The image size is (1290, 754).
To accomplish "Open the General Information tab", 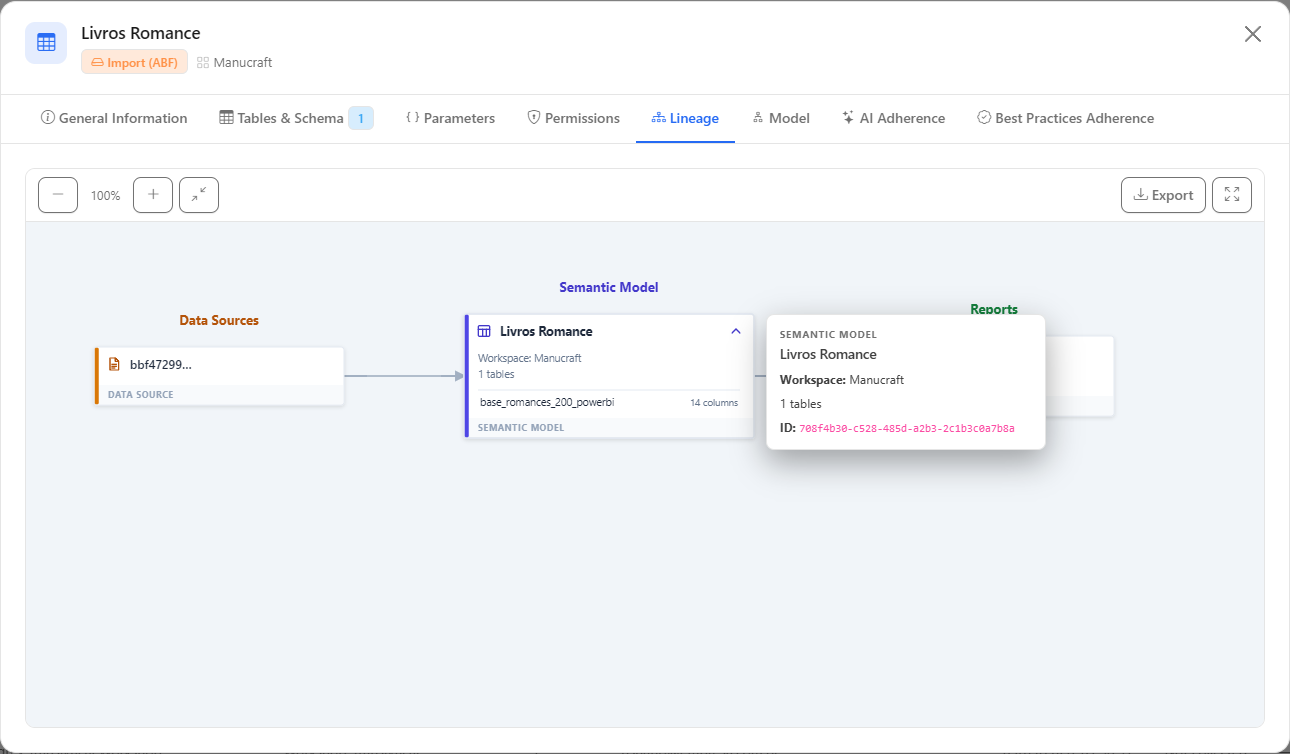I will click(114, 118).
